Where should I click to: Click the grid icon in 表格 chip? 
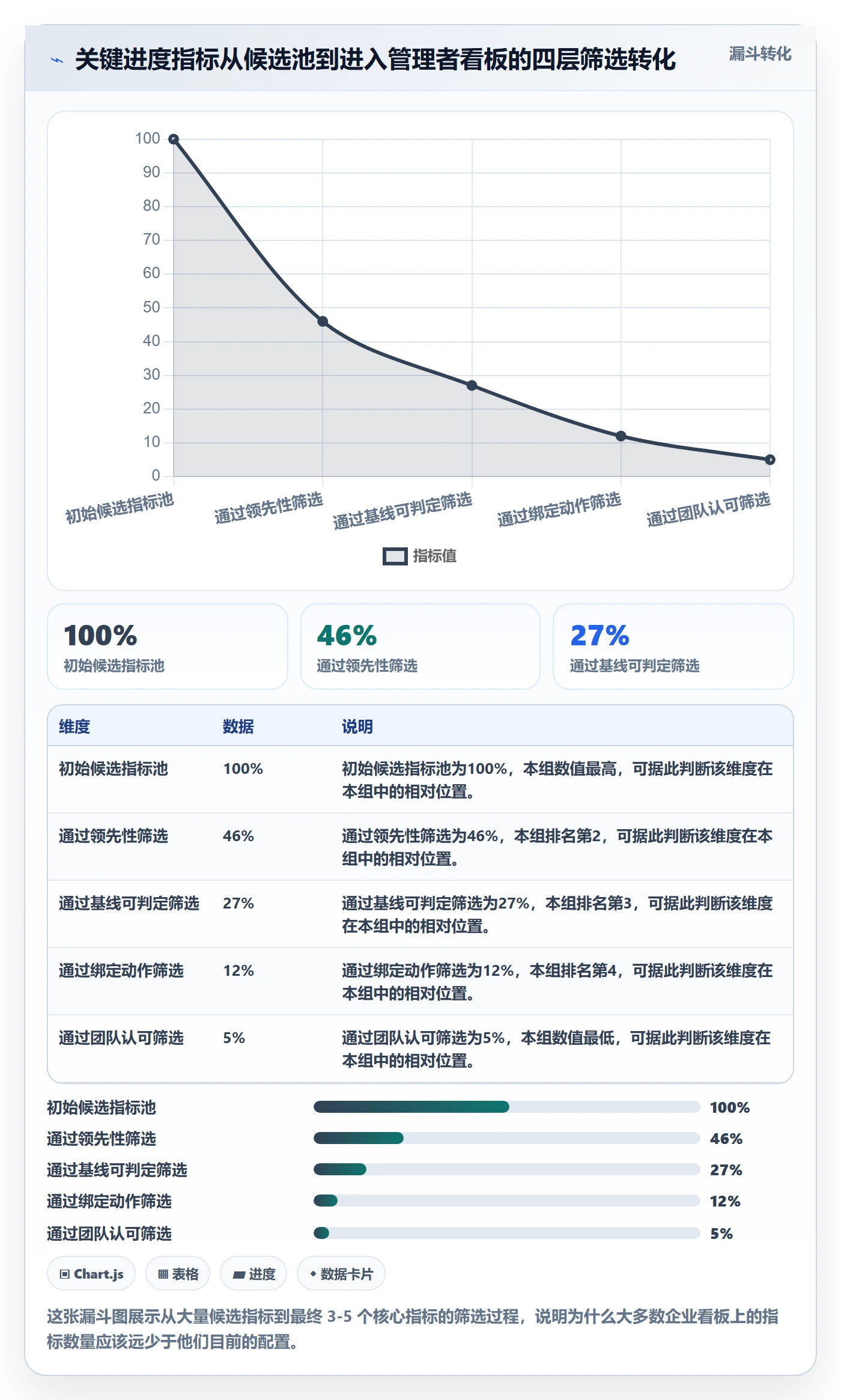[163, 1274]
